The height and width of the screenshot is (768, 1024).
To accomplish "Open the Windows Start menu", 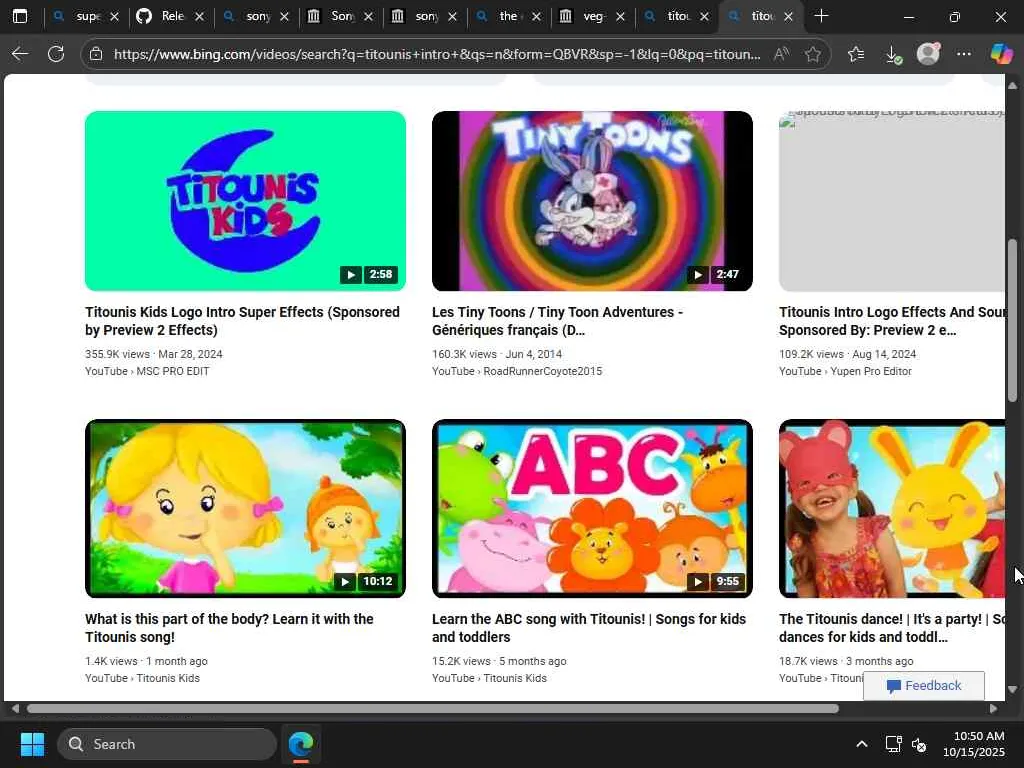I will (x=32, y=744).
